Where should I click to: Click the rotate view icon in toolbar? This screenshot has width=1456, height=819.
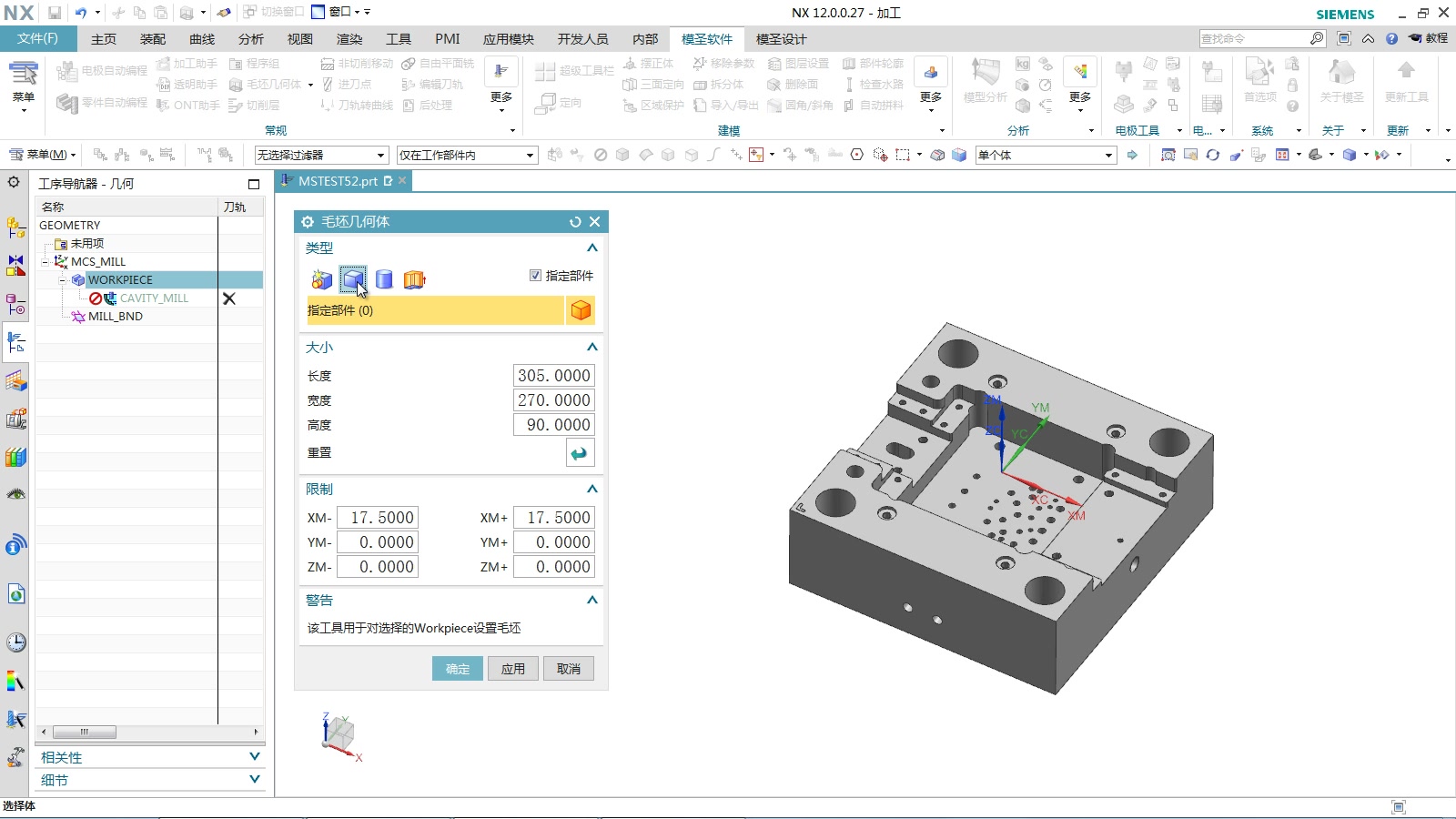click(x=1213, y=155)
